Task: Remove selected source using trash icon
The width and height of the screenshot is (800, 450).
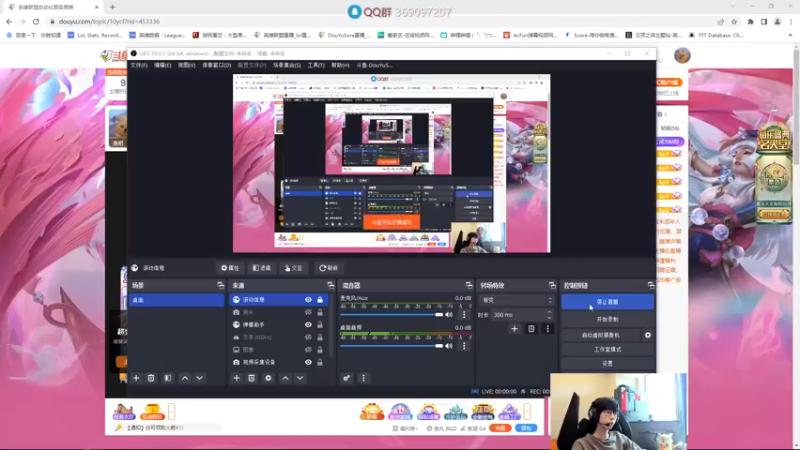Action: point(252,378)
